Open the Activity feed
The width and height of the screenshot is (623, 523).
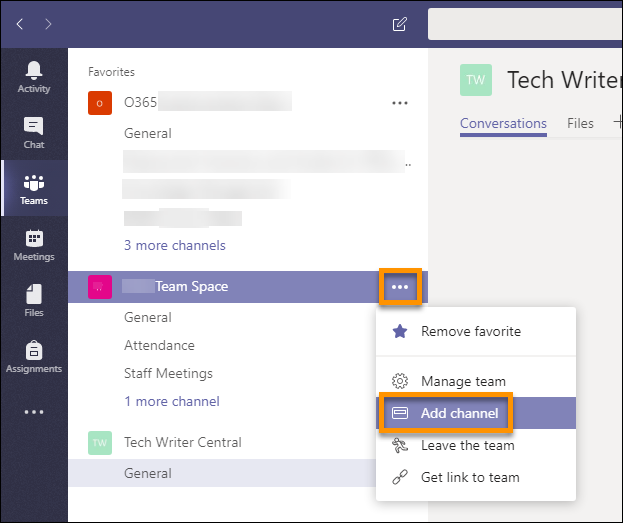pyautogui.click(x=34, y=76)
